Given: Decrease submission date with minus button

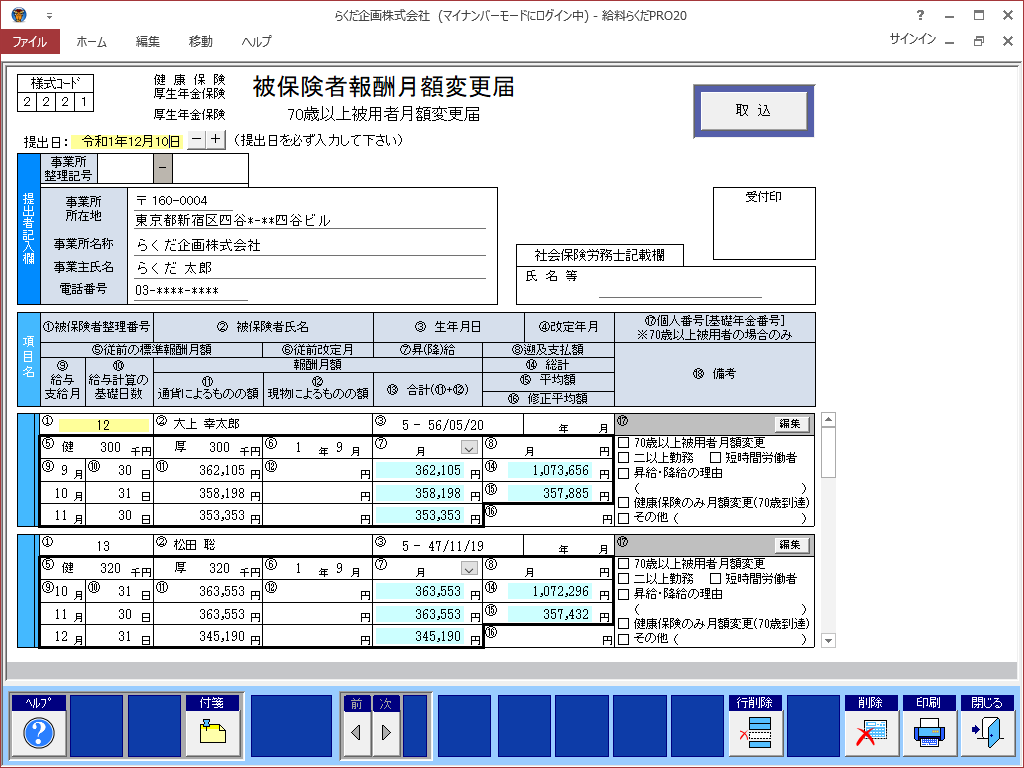Looking at the screenshot, I should pos(196,140).
